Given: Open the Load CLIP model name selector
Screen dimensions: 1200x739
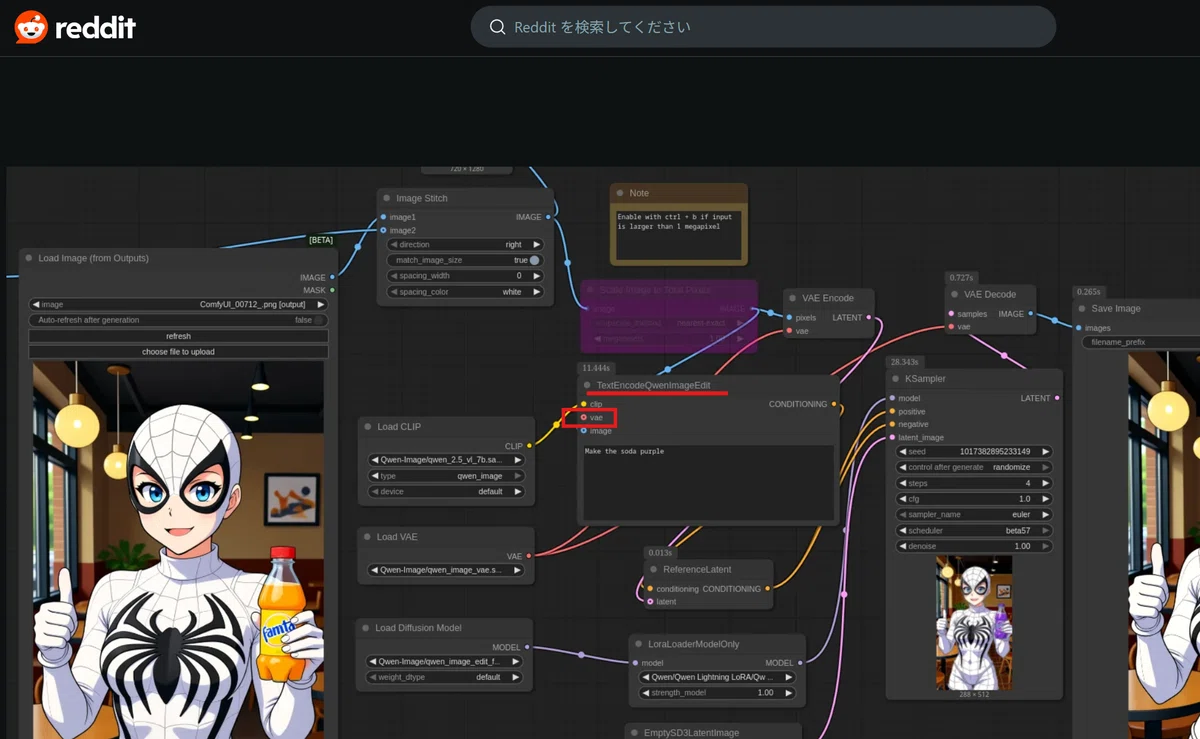Looking at the screenshot, I should coord(446,460).
